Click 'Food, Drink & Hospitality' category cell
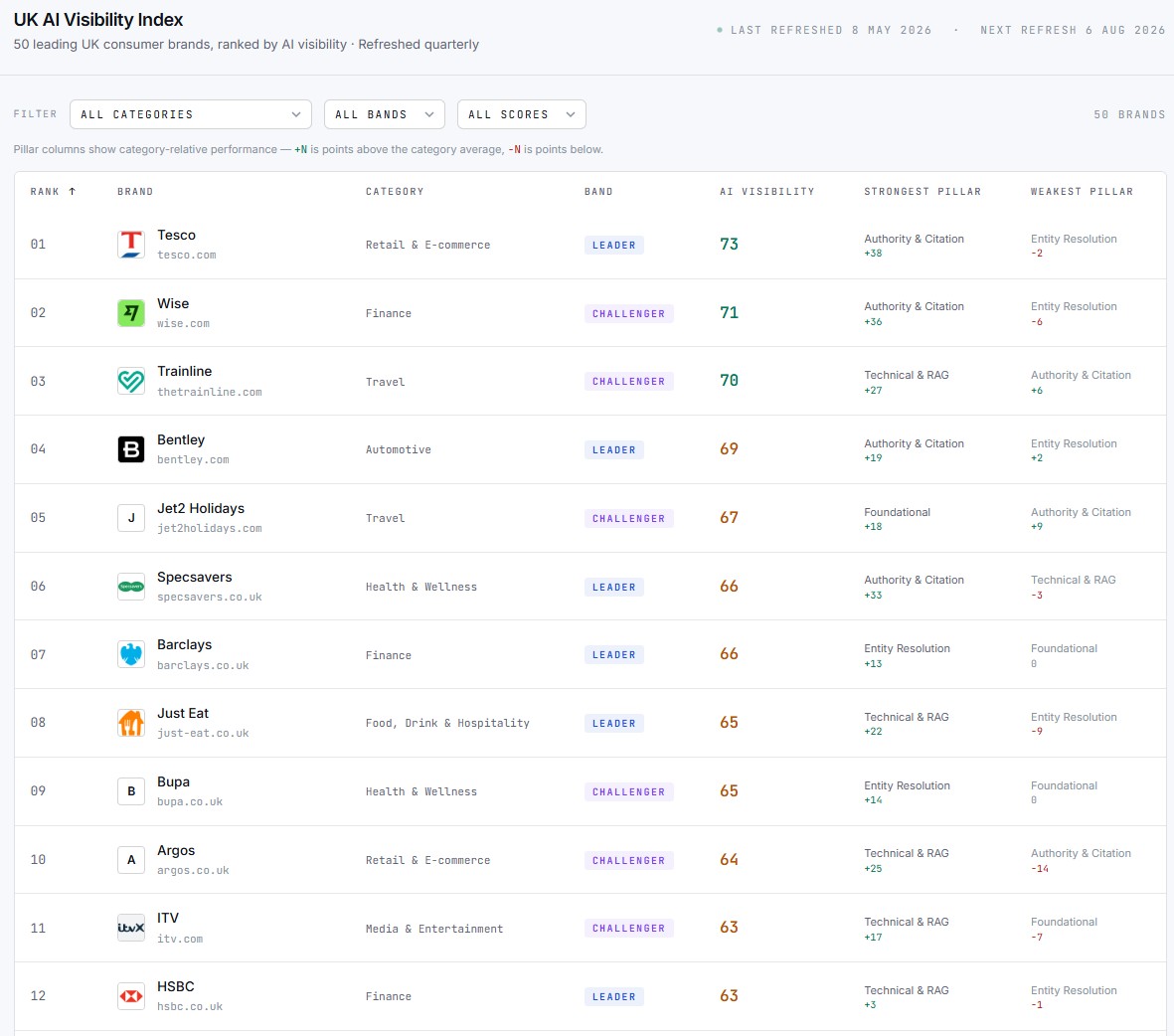 (x=447, y=724)
